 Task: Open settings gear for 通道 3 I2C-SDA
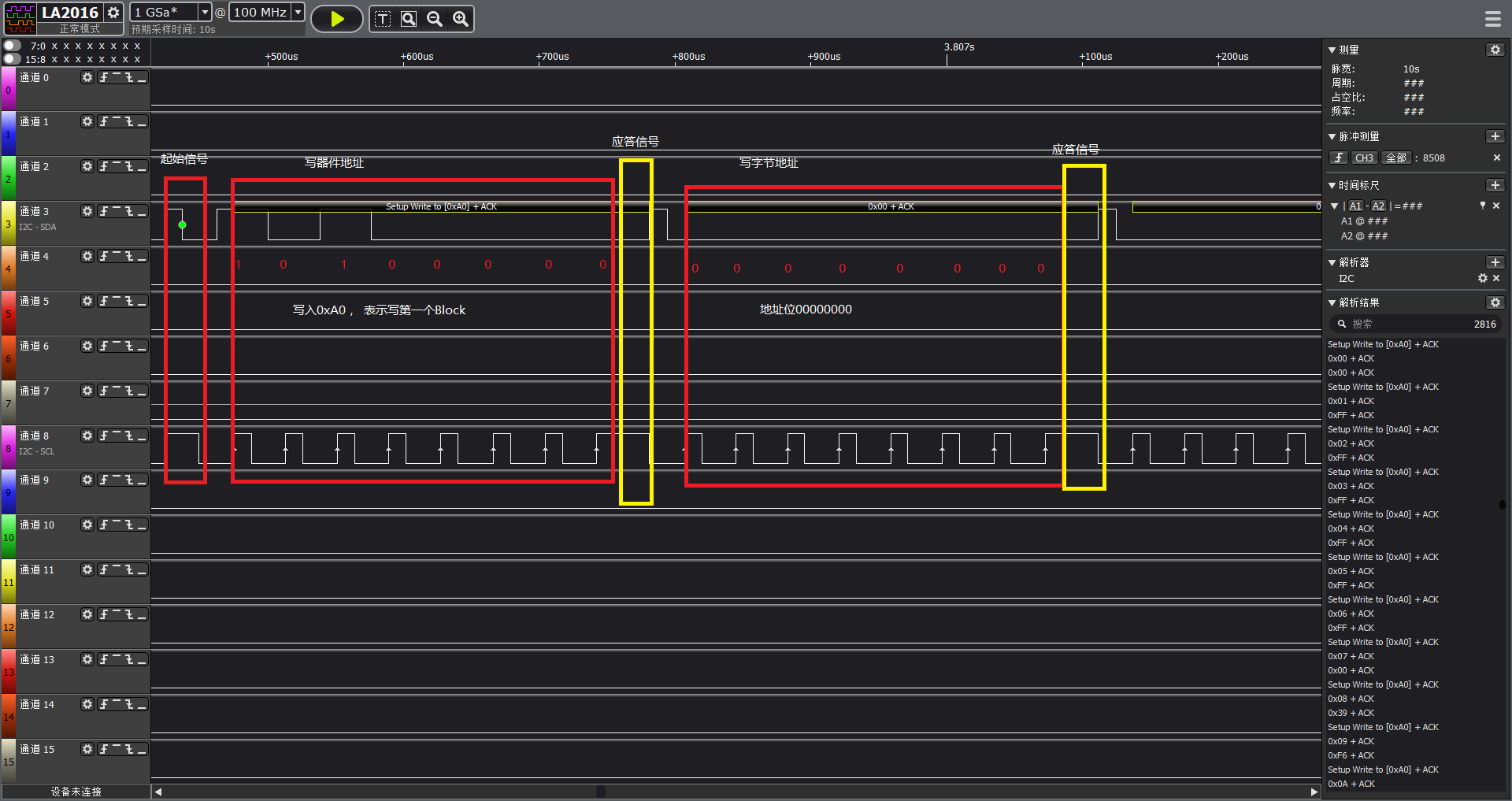[x=87, y=211]
